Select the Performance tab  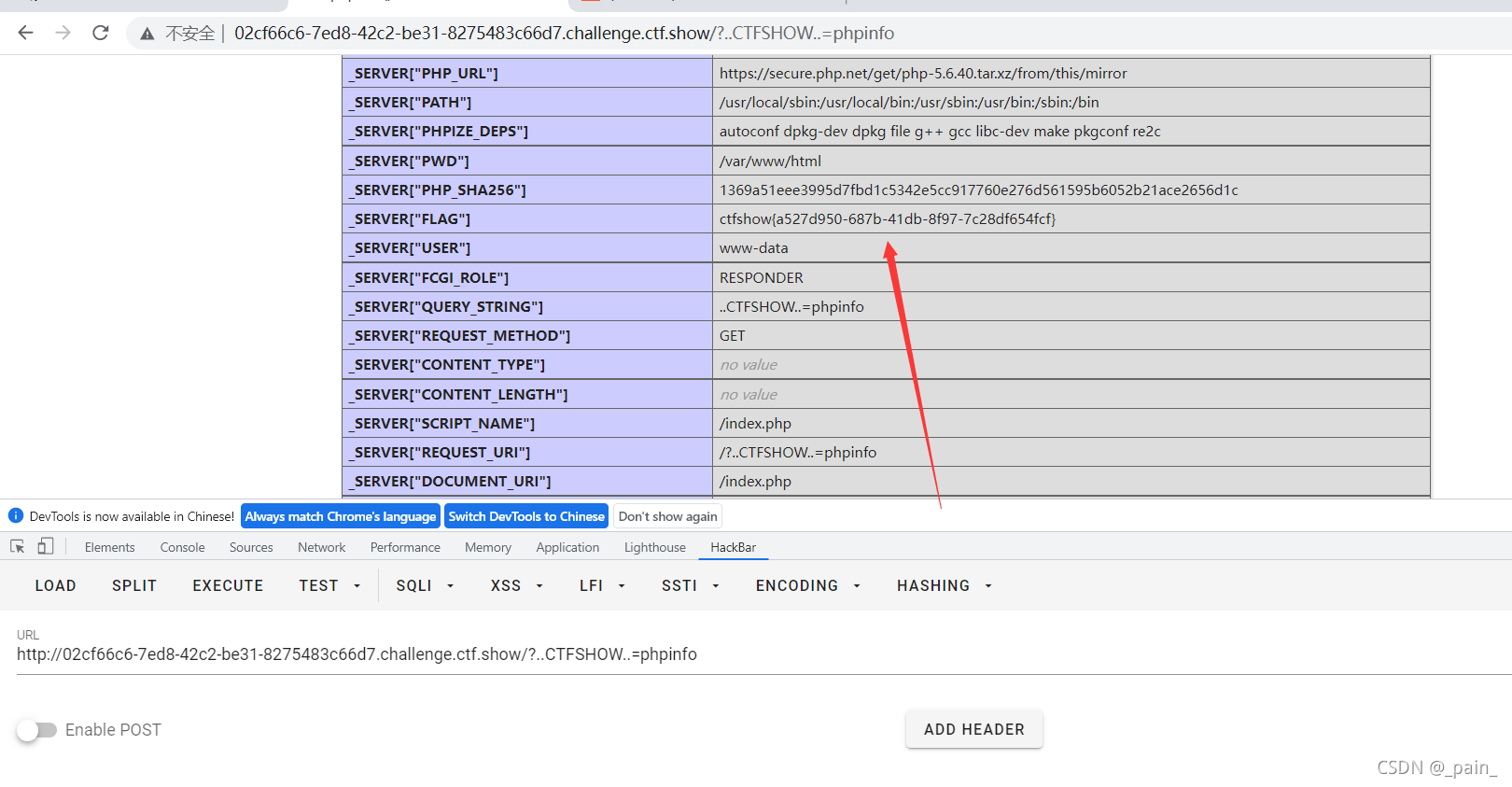405,547
